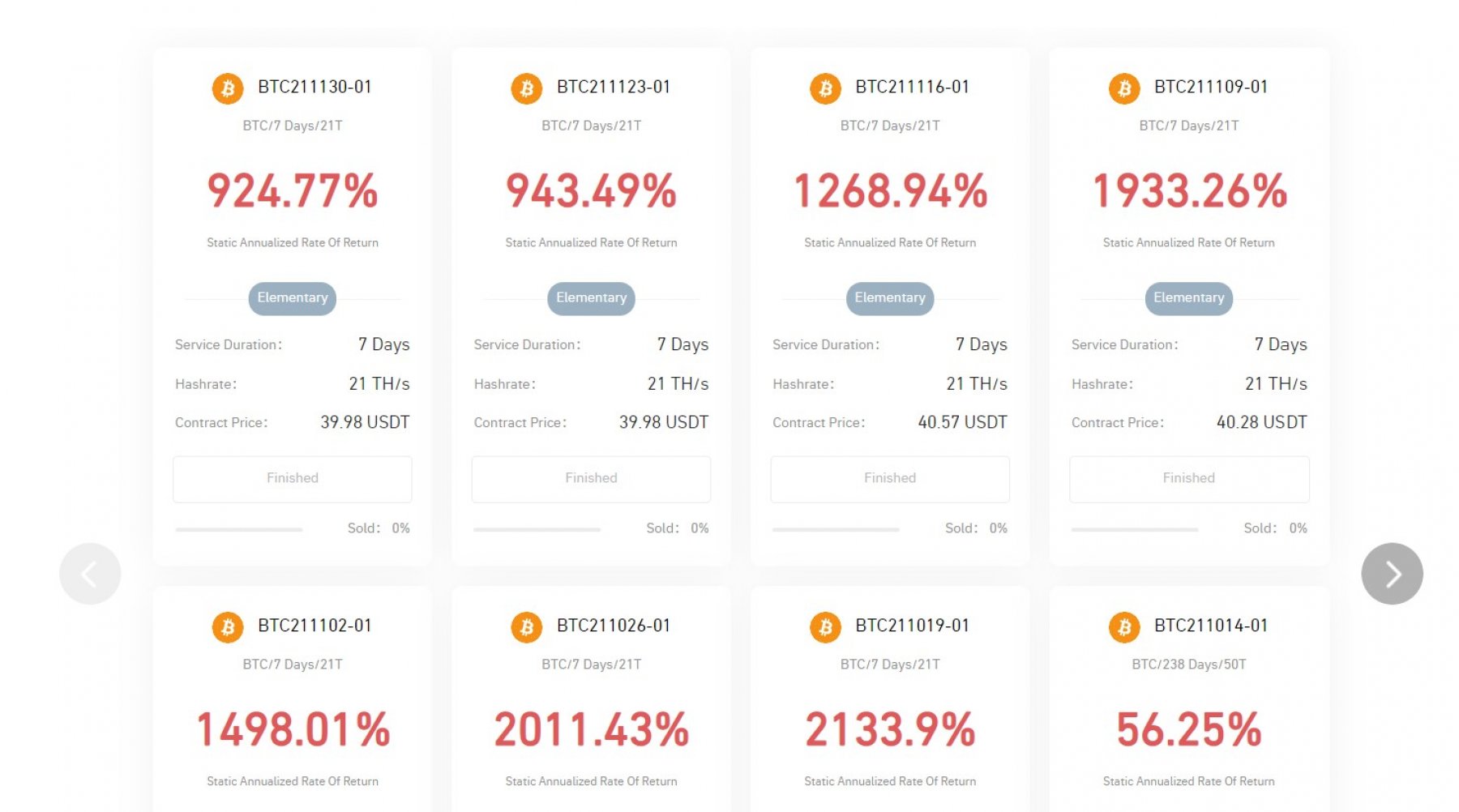1459x812 pixels.
Task: Click Elementary badge on BTC211109-01 card
Action: (1188, 298)
